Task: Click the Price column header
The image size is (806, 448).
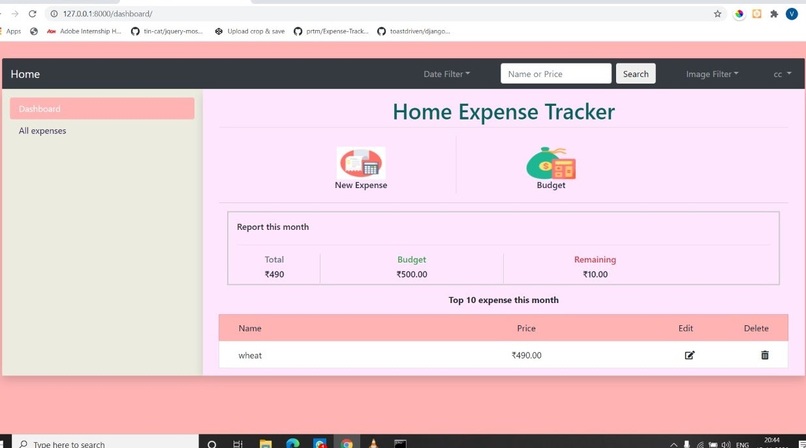Action: point(526,328)
